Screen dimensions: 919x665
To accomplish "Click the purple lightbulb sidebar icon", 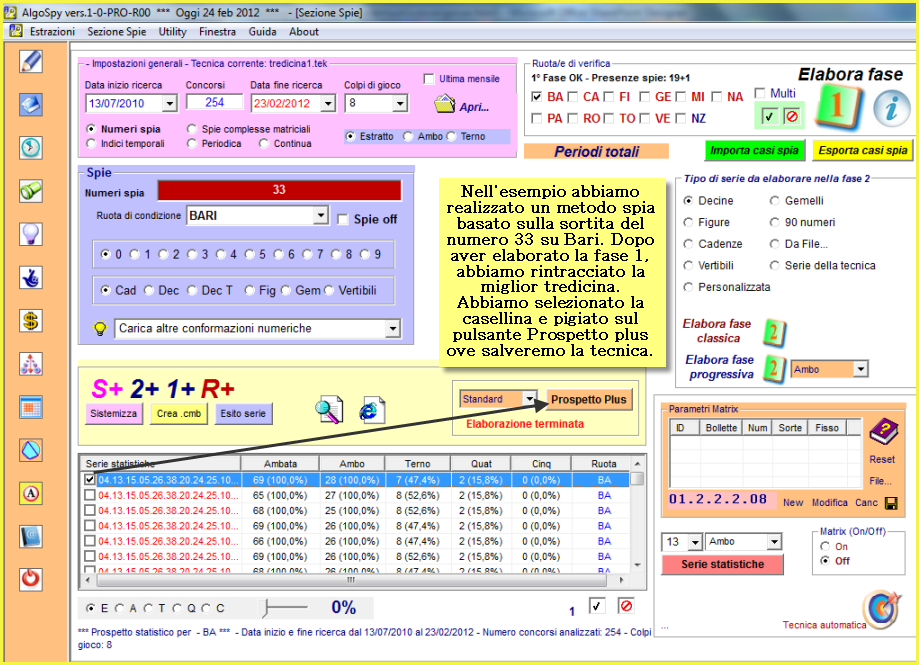I will pyautogui.click(x=30, y=234).
